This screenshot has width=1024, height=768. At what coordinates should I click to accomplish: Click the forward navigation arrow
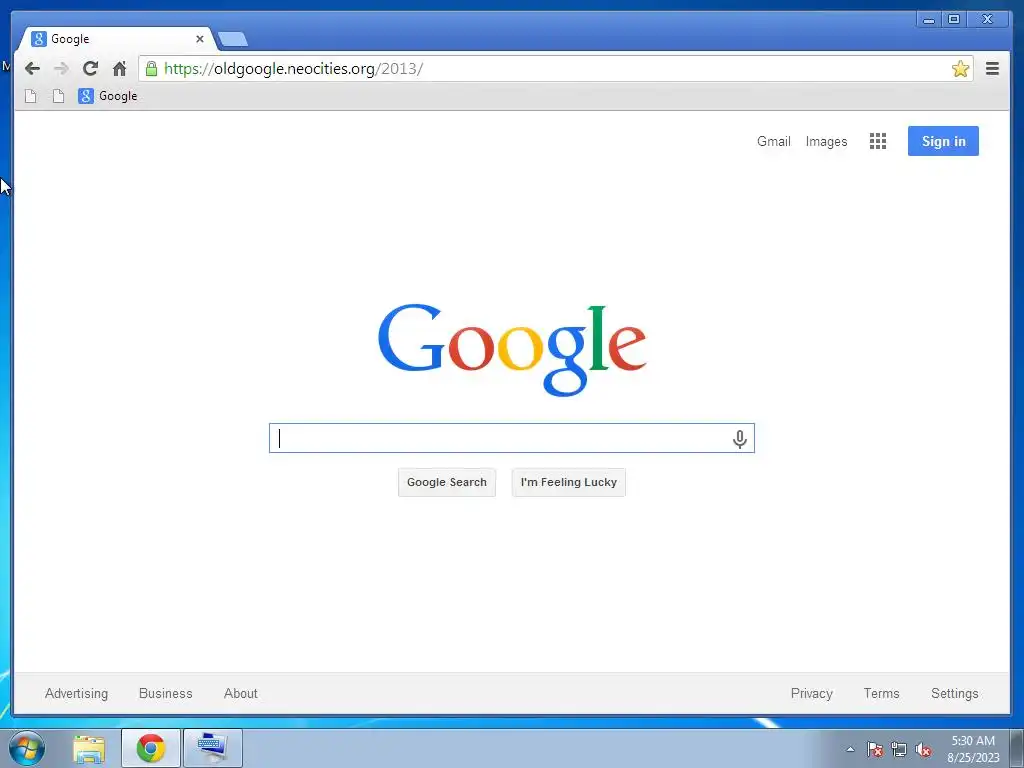point(61,69)
